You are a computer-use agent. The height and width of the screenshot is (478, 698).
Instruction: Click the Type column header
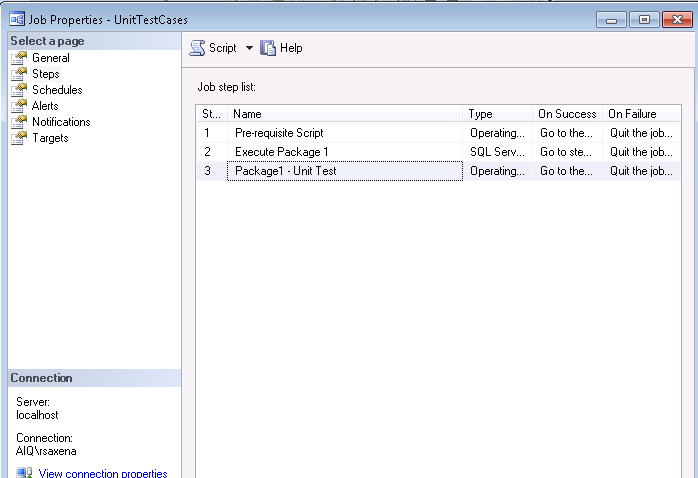(498, 114)
